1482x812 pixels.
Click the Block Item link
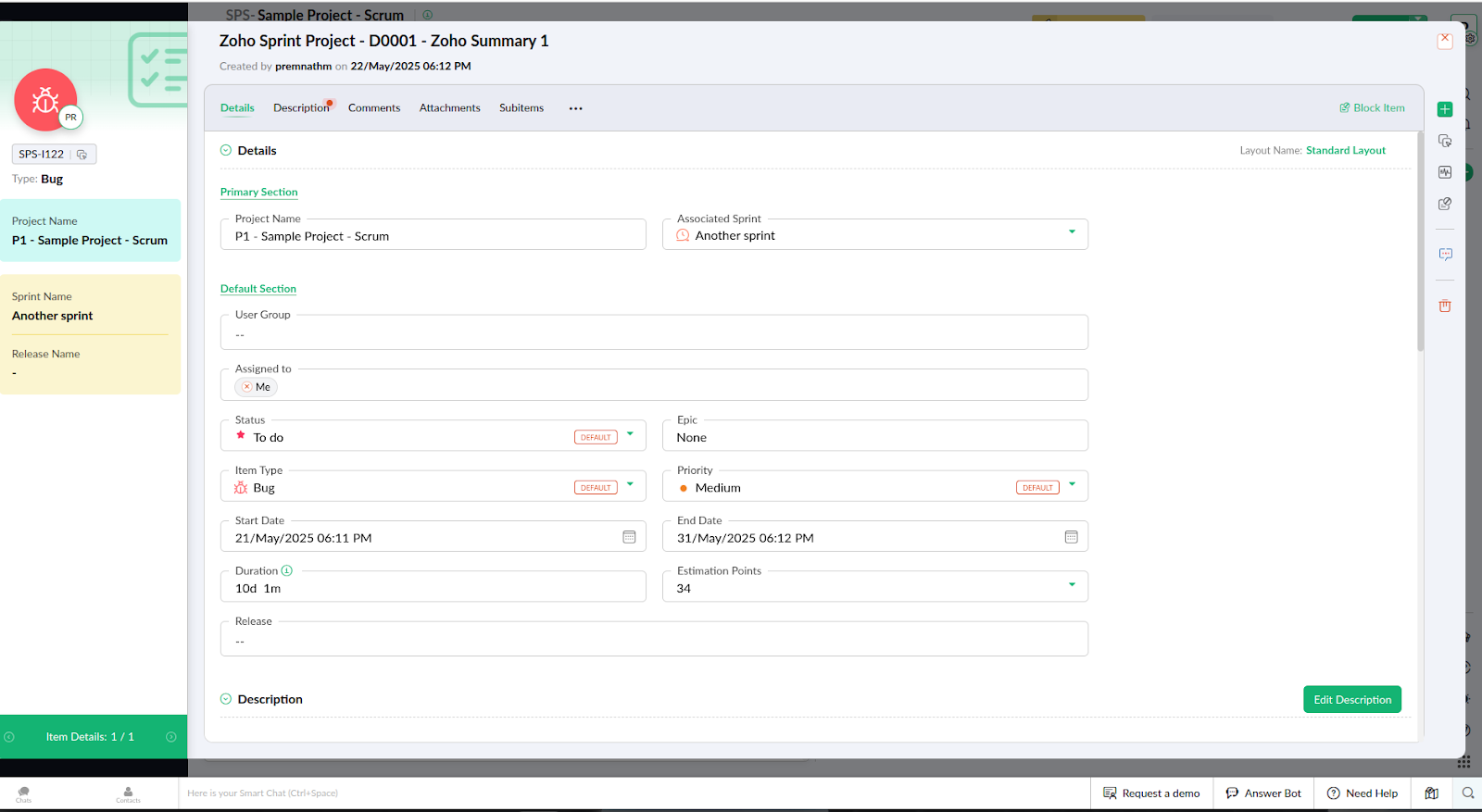click(1372, 108)
